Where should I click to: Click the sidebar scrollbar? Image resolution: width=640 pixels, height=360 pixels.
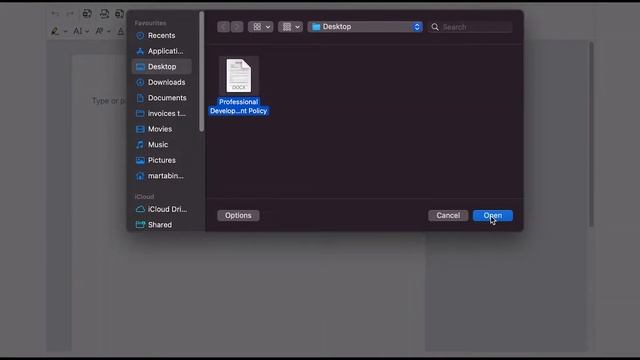(202, 71)
